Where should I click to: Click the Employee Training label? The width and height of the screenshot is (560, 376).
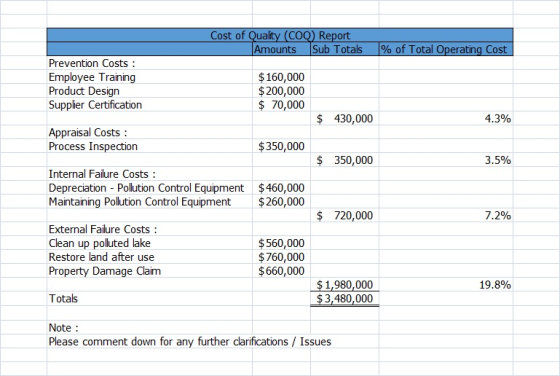tap(92, 77)
